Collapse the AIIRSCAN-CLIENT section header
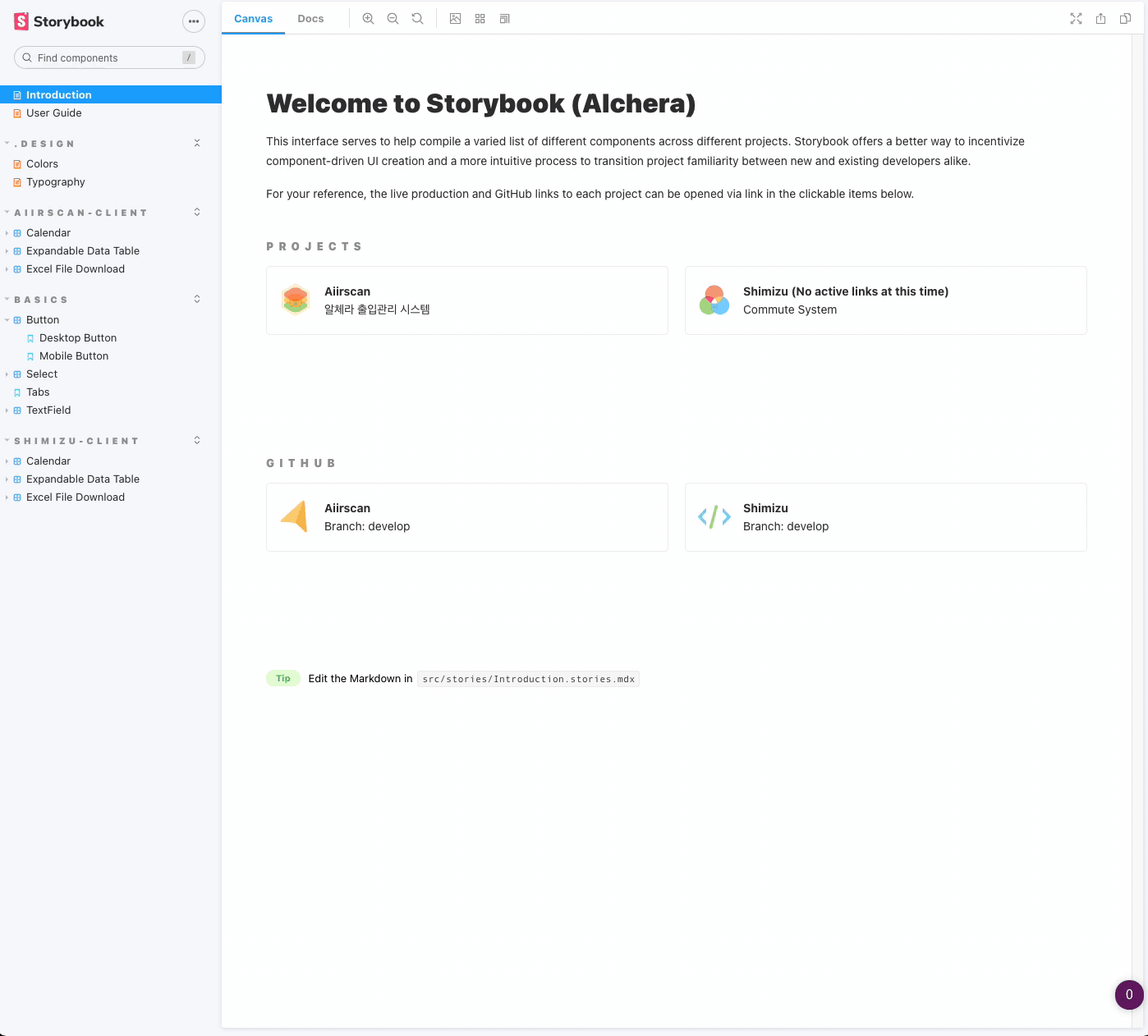 click(80, 213)
